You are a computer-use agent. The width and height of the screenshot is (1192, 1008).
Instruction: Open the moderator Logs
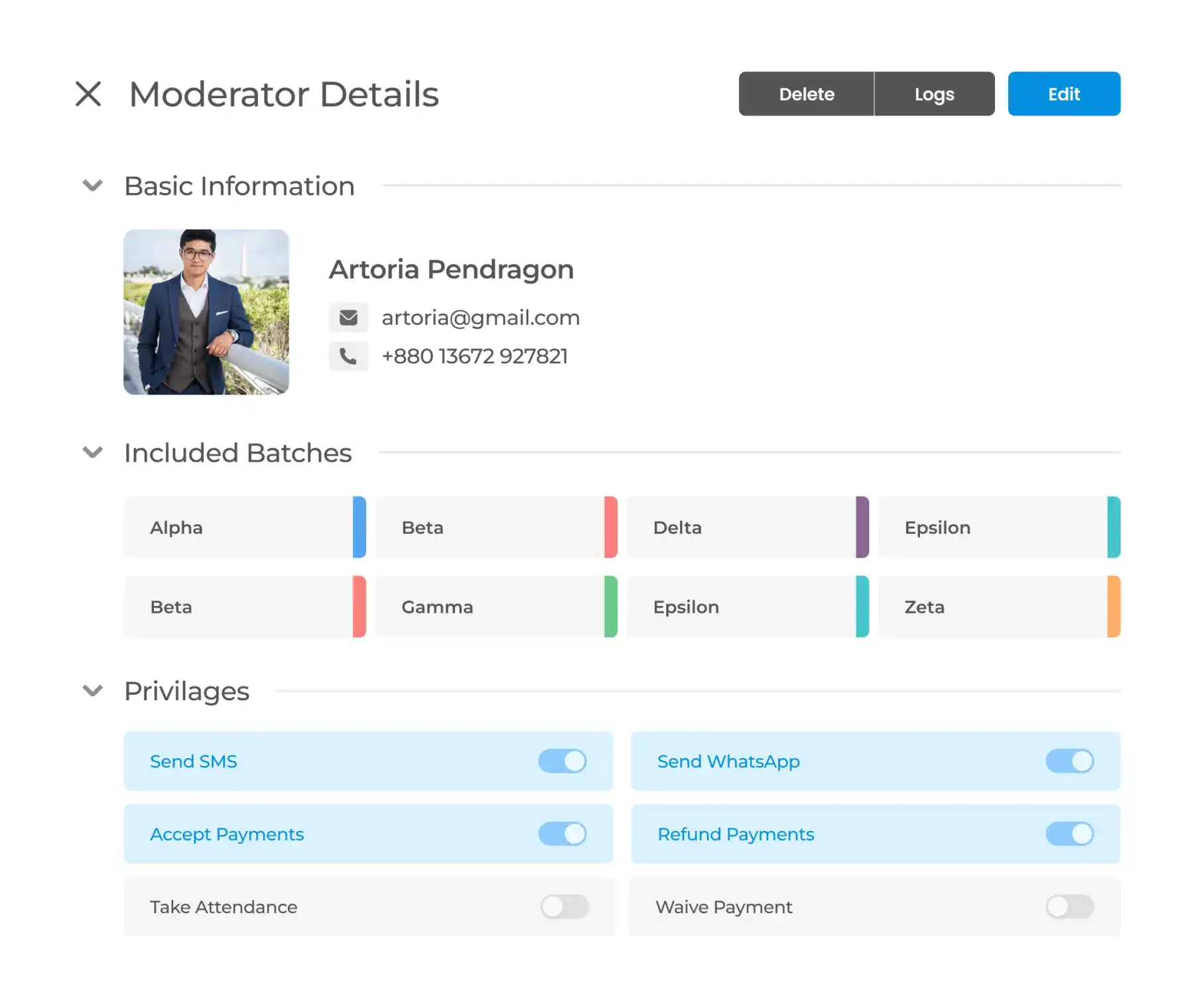coord(934,94)
